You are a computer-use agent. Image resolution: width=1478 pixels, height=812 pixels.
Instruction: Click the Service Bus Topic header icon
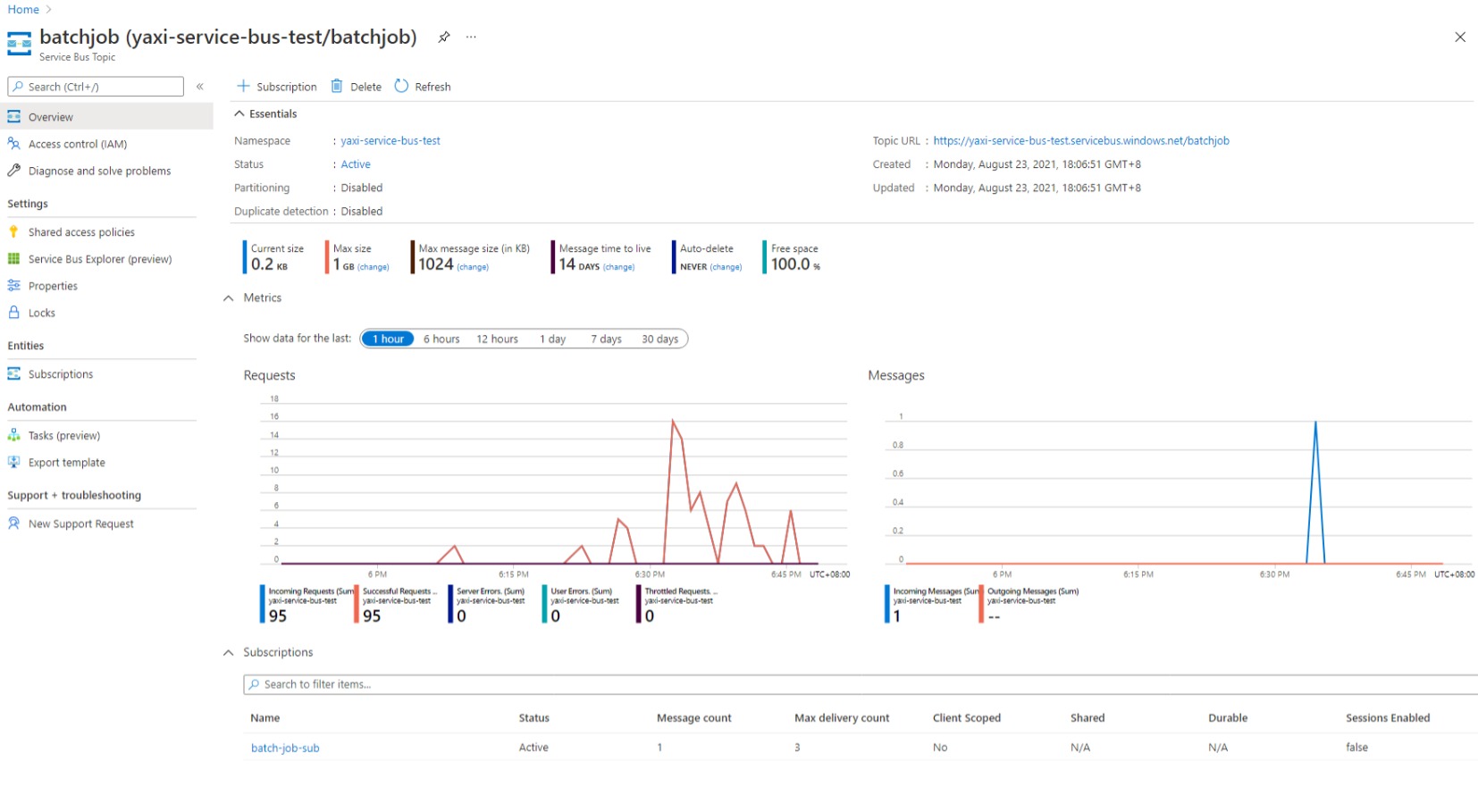[19, 43]
